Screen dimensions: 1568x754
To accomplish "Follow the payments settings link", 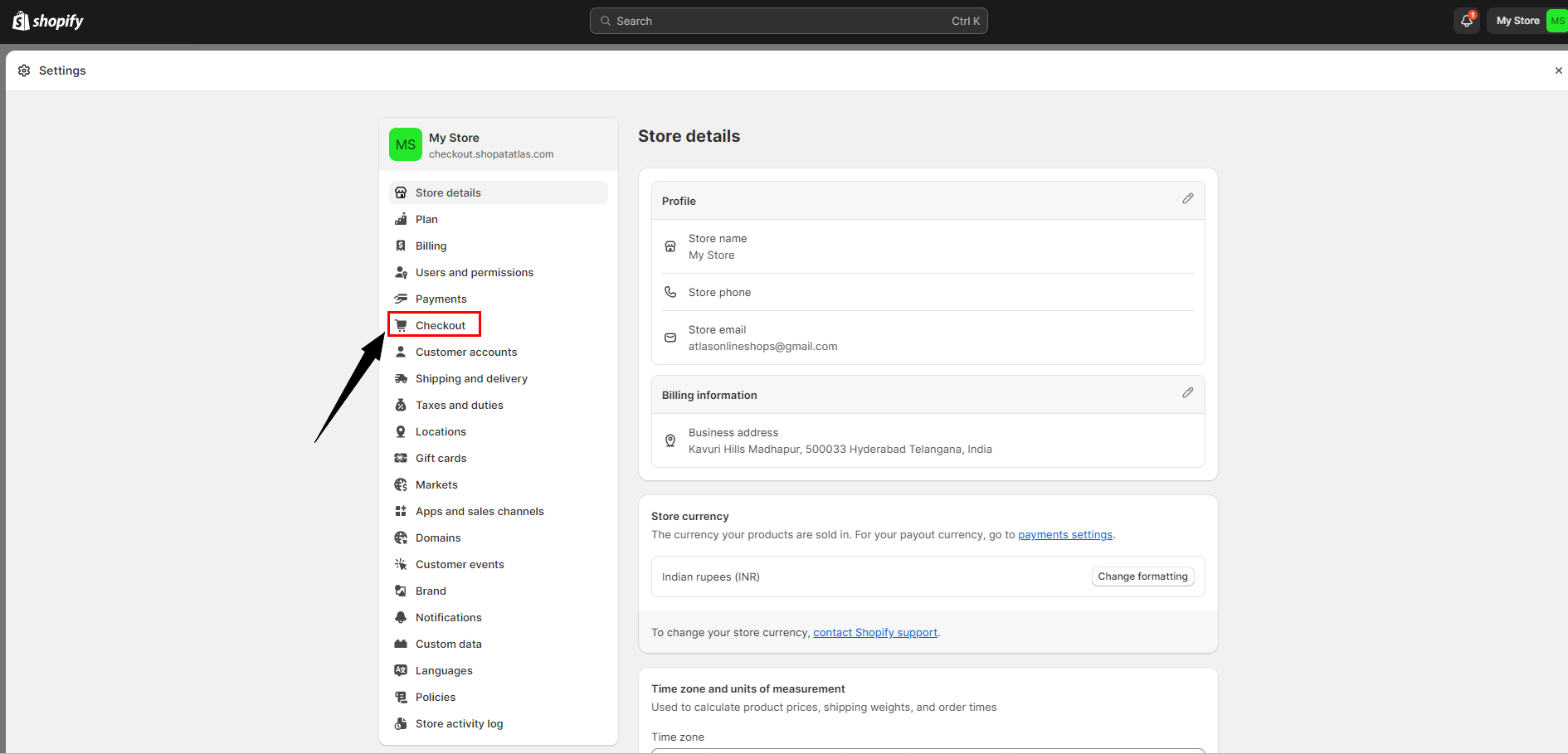I will pyautogui.click(x=1064, y=535).
